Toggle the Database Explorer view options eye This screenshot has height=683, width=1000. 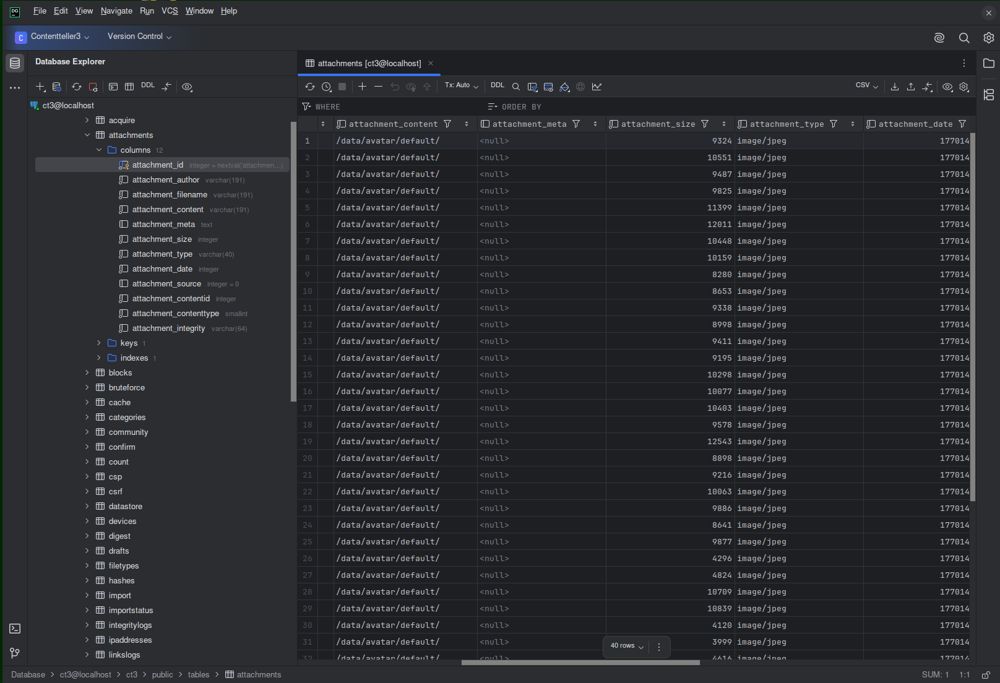[x=187, y=87]
